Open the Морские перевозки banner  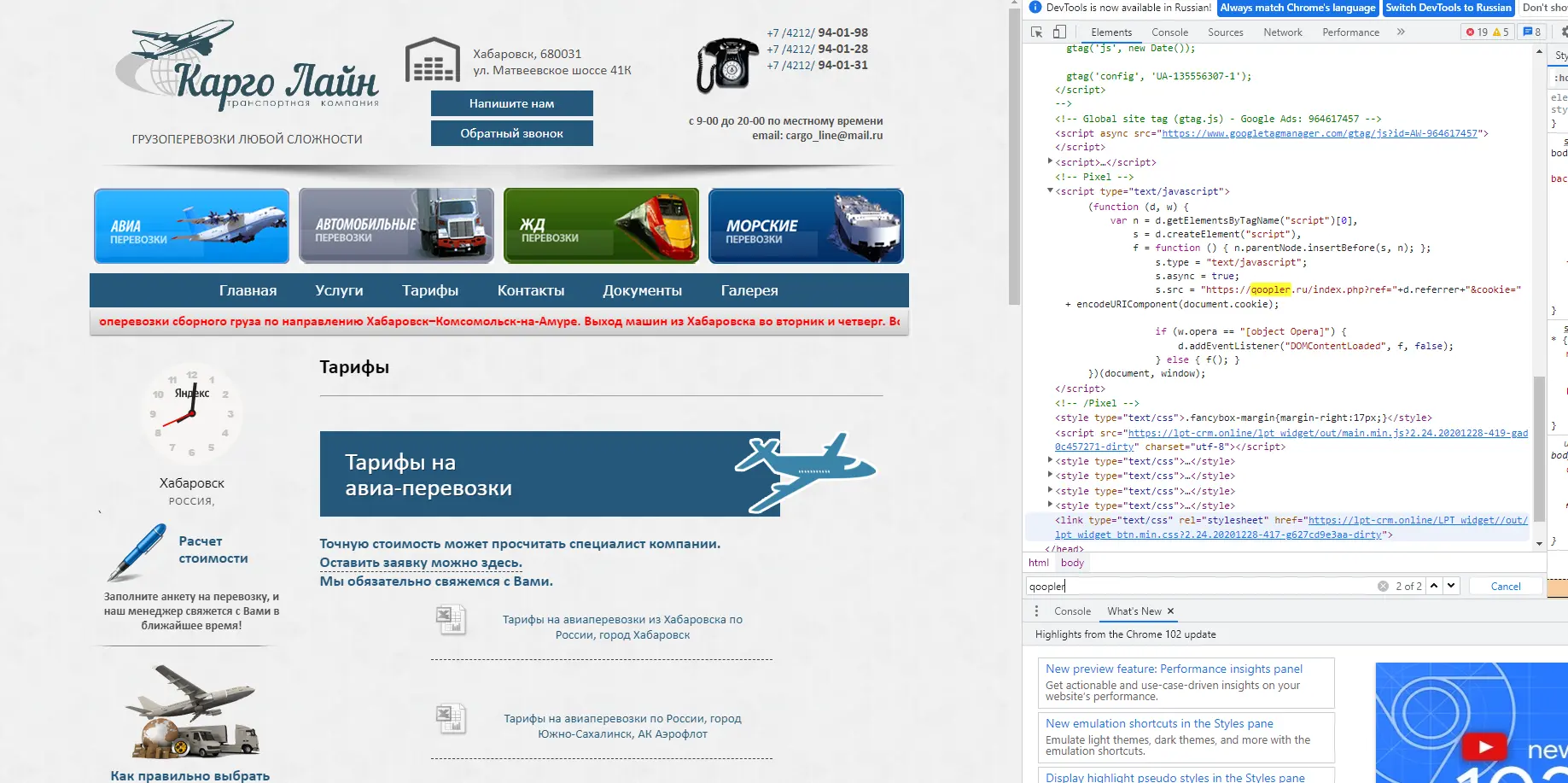806,225
